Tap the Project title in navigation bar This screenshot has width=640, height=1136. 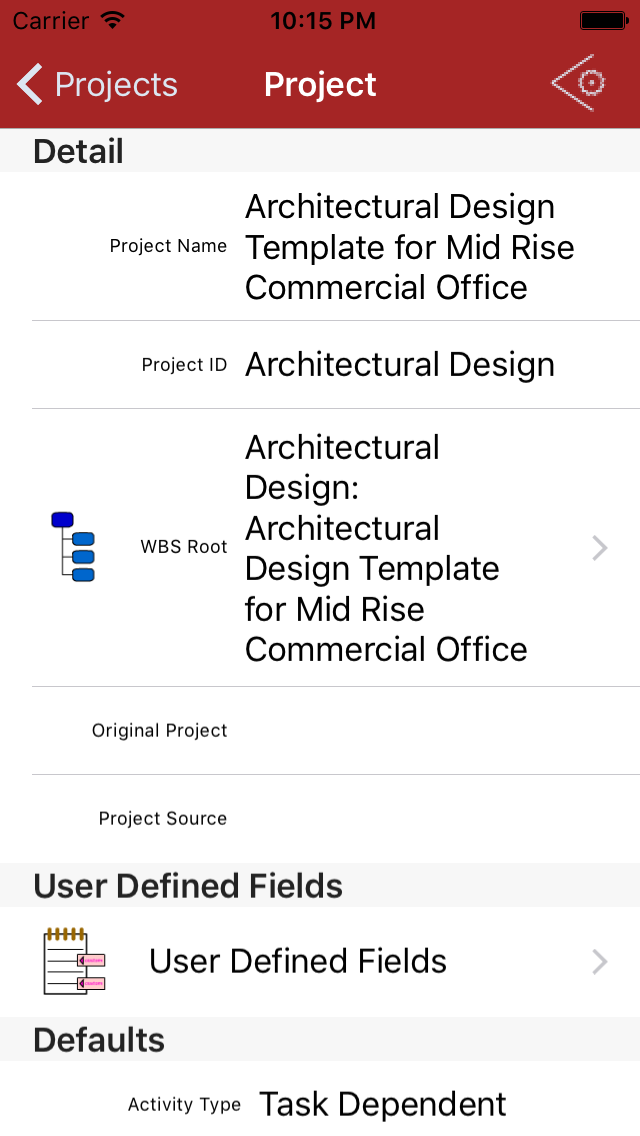pyautogui.click(x=320, y=85)
